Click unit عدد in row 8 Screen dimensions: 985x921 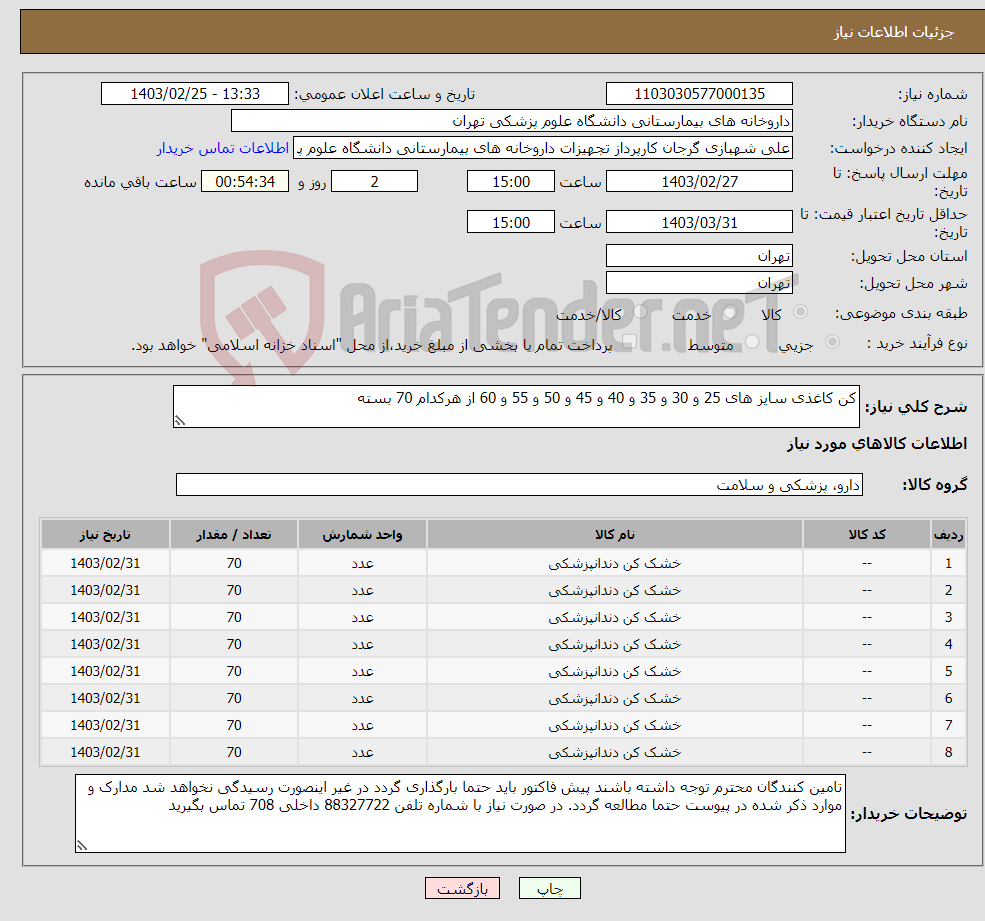[x=362, y=753]
